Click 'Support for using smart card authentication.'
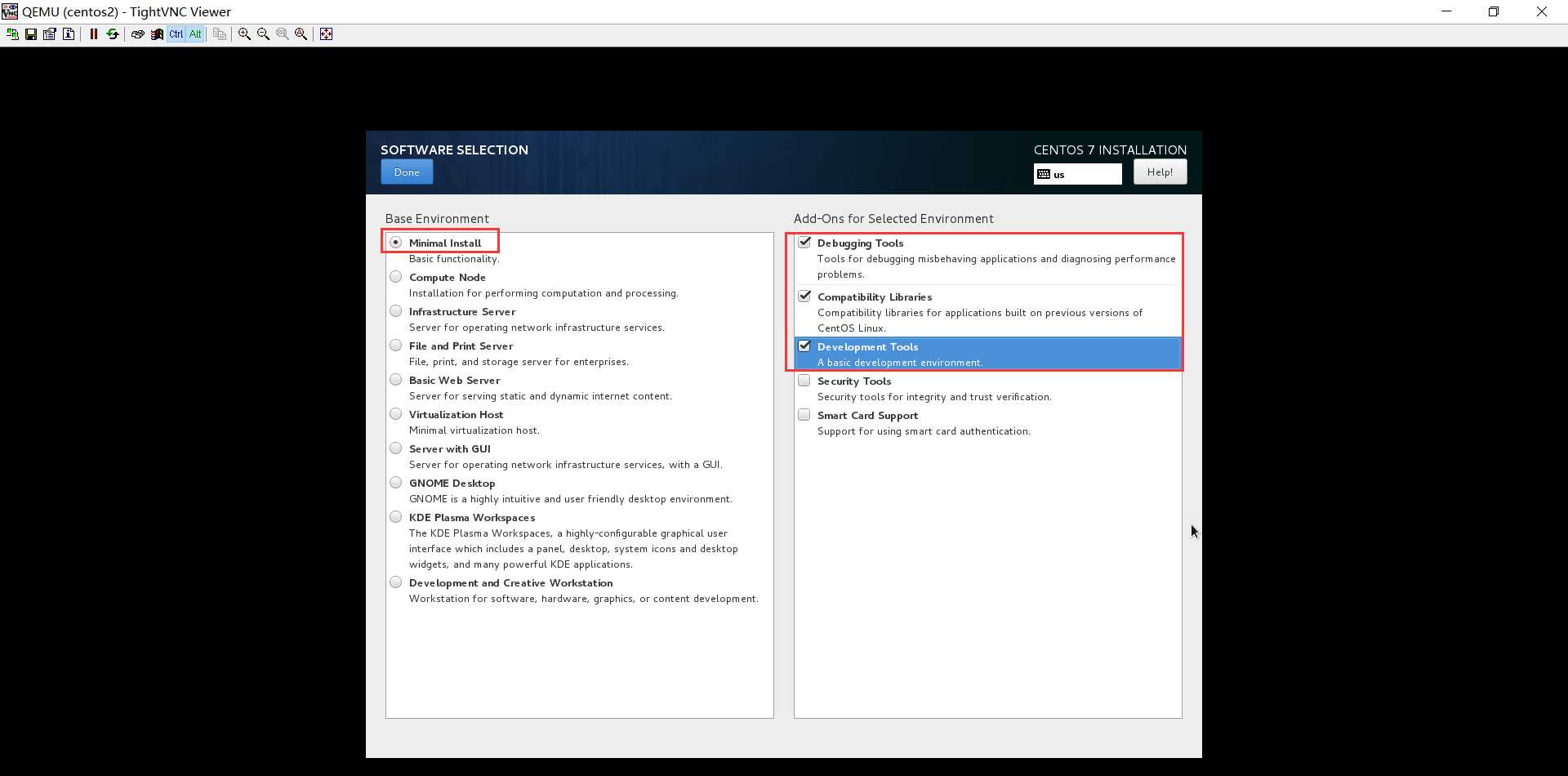This screenshot has height=776, width=1568. (924, 431)
